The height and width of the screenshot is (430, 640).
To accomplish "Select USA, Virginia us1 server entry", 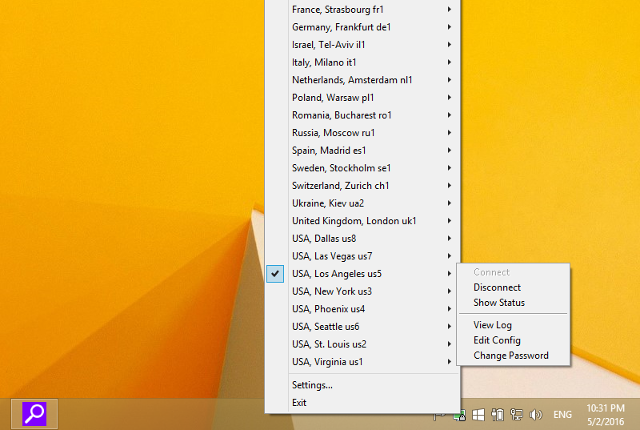I will tap(362, 362).
